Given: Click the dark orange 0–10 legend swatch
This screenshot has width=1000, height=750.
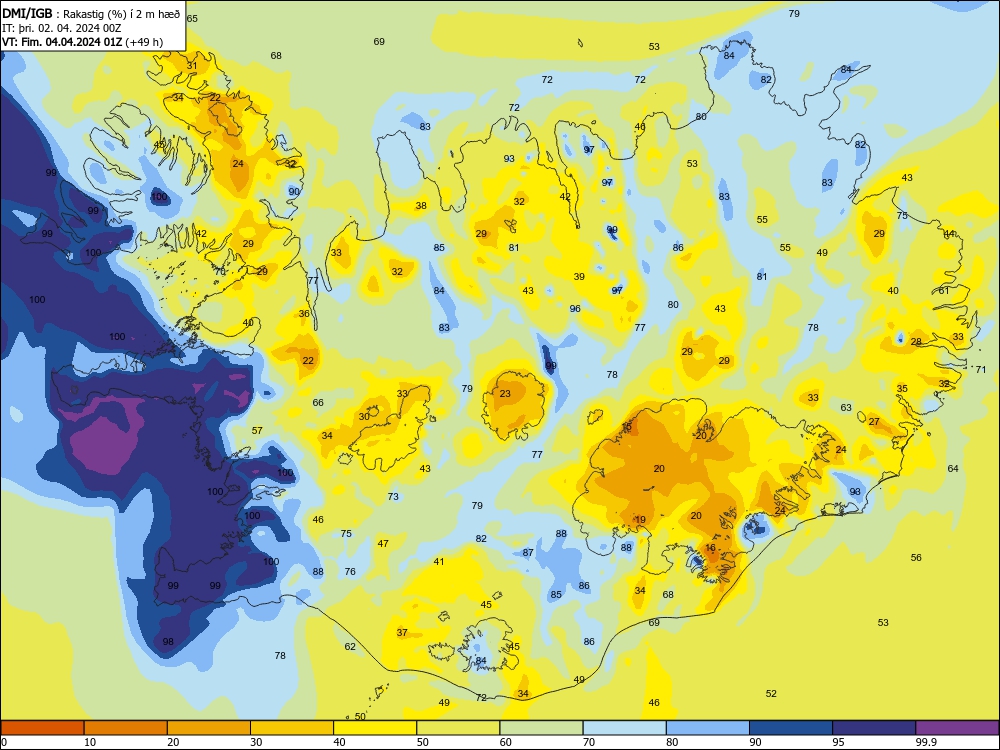Looking at the screenshot, I should (43, 728).
